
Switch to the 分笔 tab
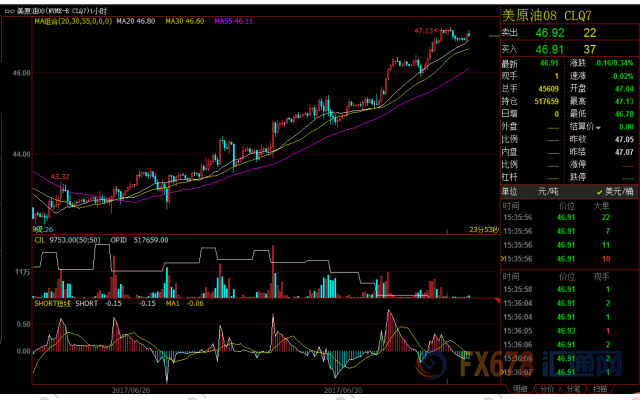point(573,389)
